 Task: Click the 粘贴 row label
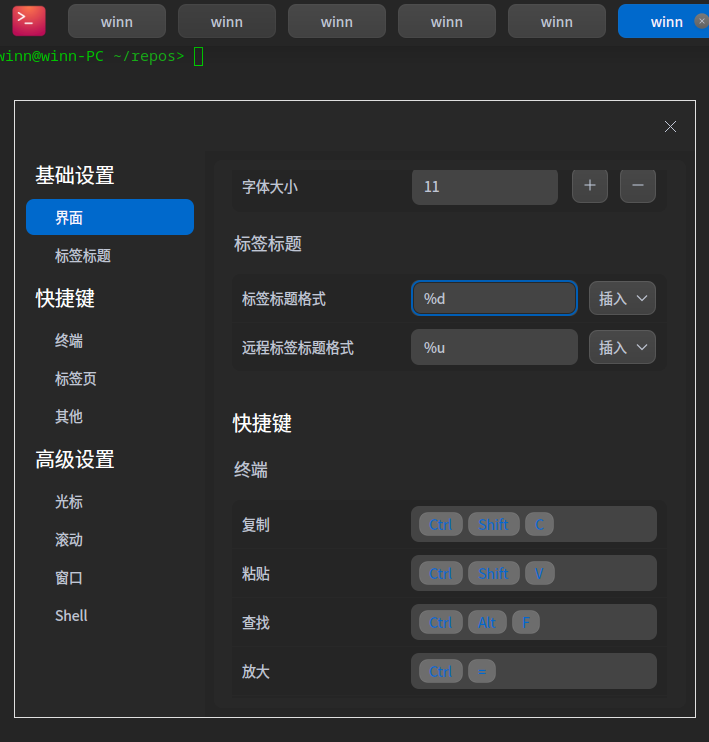tap(256, 574)
